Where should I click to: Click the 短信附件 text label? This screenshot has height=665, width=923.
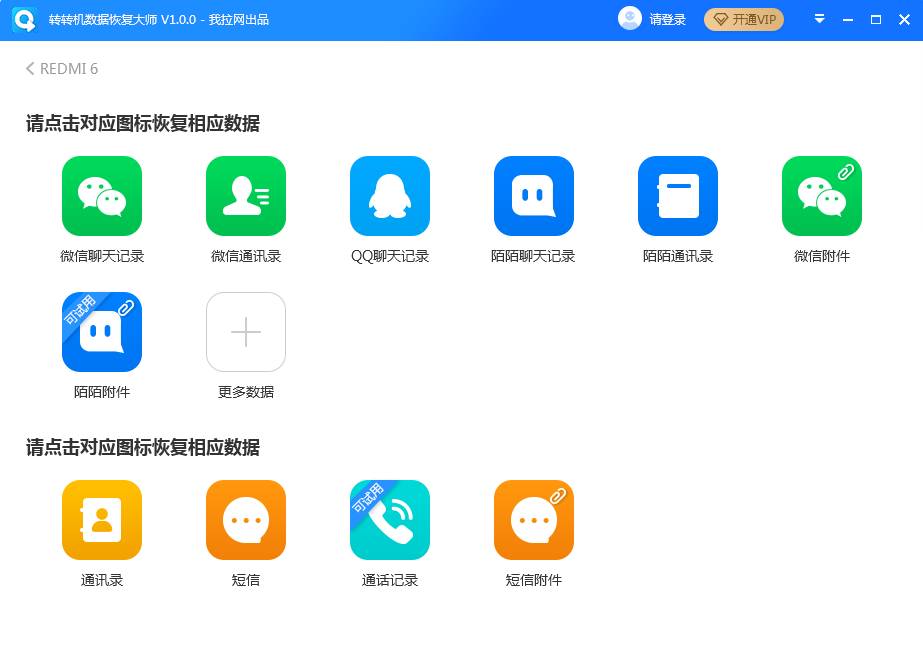tap(534, 581)
